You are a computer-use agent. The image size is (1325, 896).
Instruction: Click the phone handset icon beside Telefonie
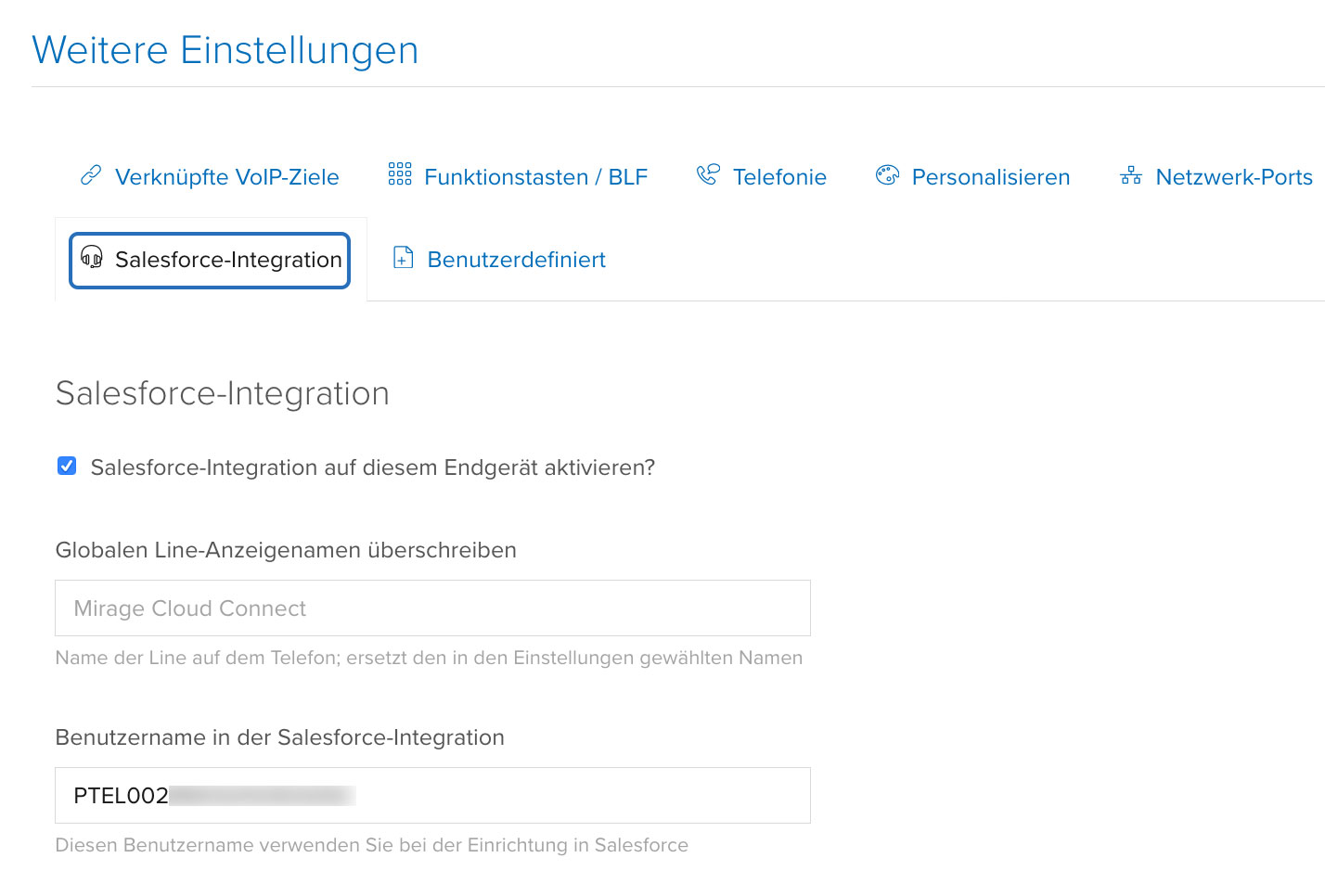708,174
